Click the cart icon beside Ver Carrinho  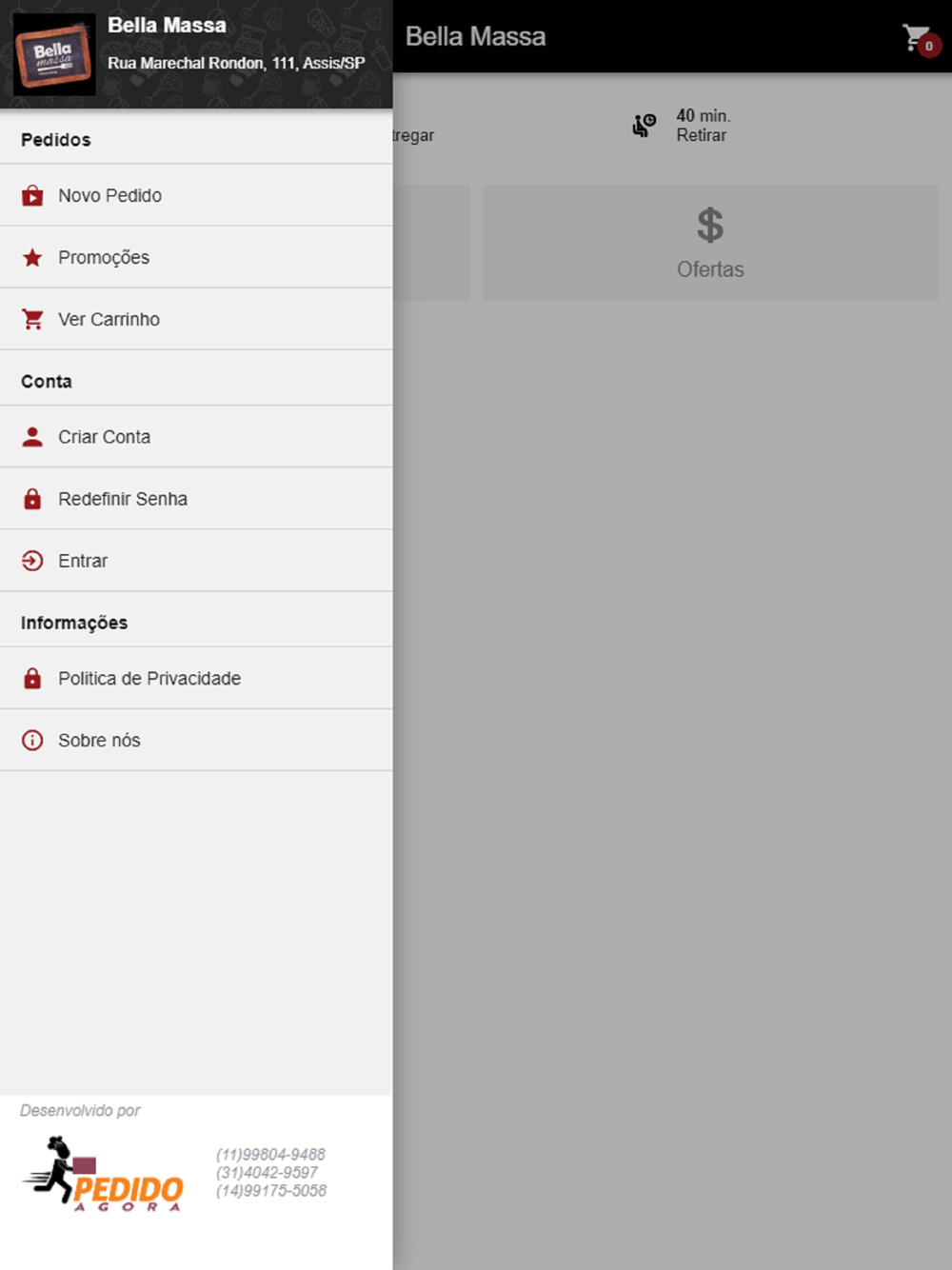pos(32,319)
